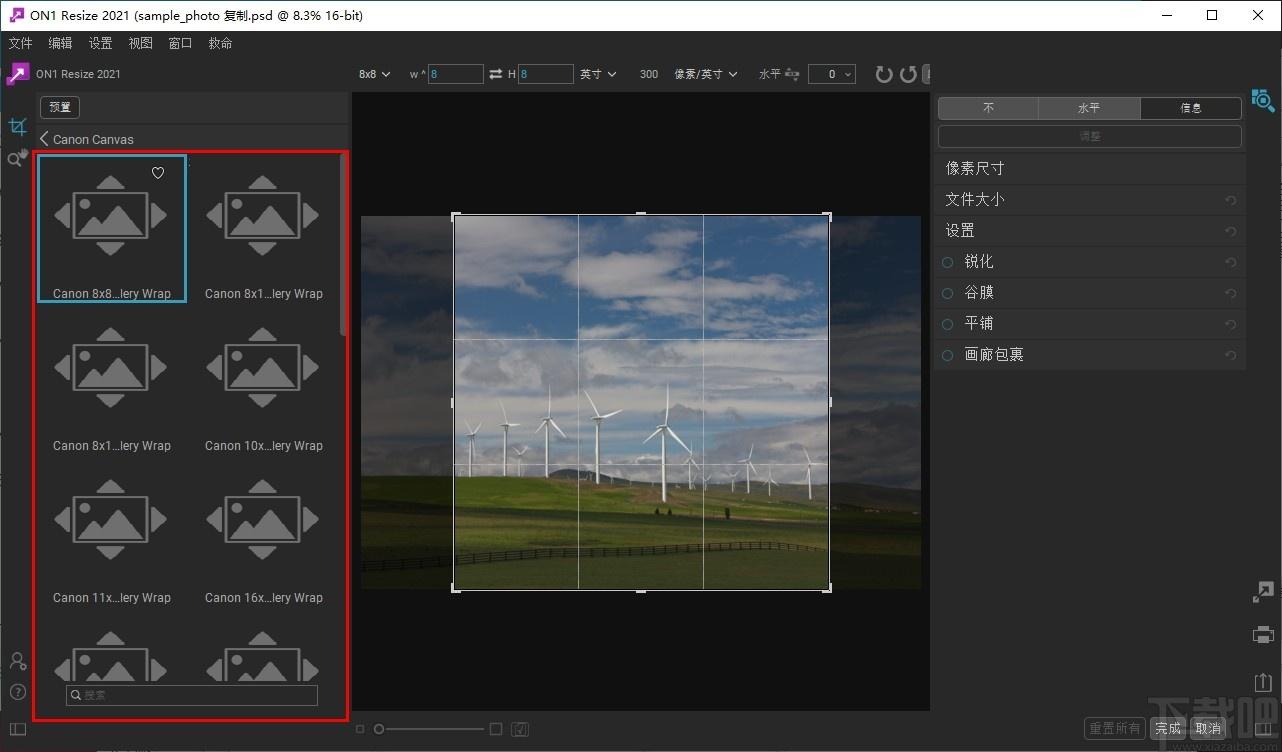Open the 救命 menu
Screen dimensions: 1282x752
220,43
